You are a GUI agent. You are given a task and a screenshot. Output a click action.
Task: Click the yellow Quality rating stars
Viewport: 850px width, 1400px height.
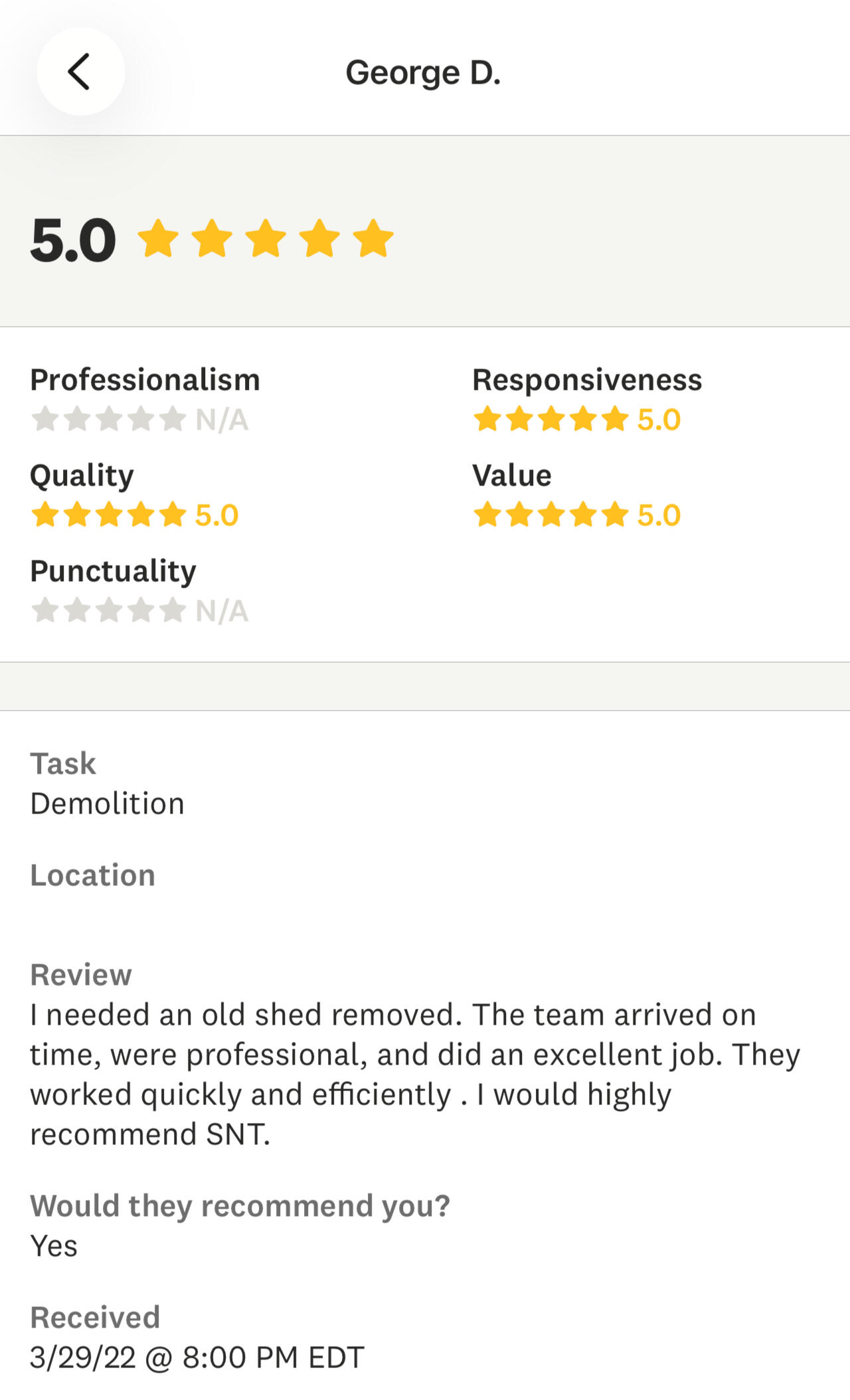click(x=109, y=515)
